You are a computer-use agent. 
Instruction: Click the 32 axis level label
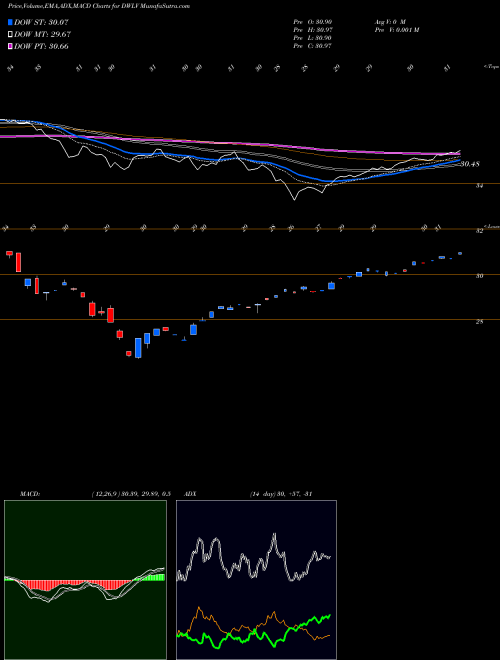coord(479,231)
